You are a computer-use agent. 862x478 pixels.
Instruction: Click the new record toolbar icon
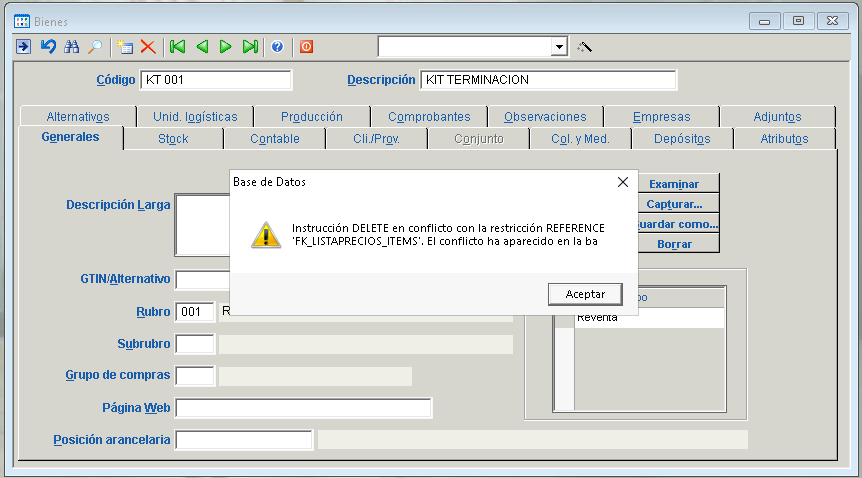[125, 47]
